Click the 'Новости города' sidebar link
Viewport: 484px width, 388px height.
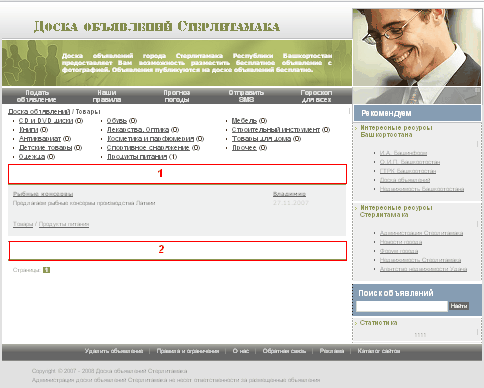point(401,242)
